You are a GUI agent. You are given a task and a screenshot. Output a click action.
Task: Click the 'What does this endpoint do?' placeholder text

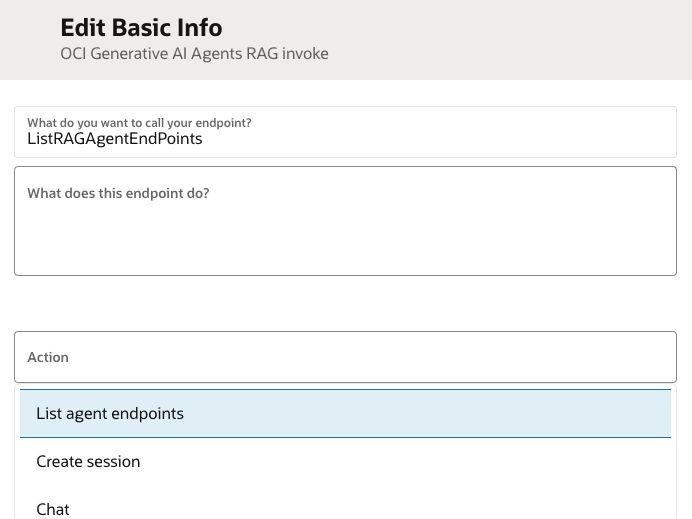pos(118,193)
